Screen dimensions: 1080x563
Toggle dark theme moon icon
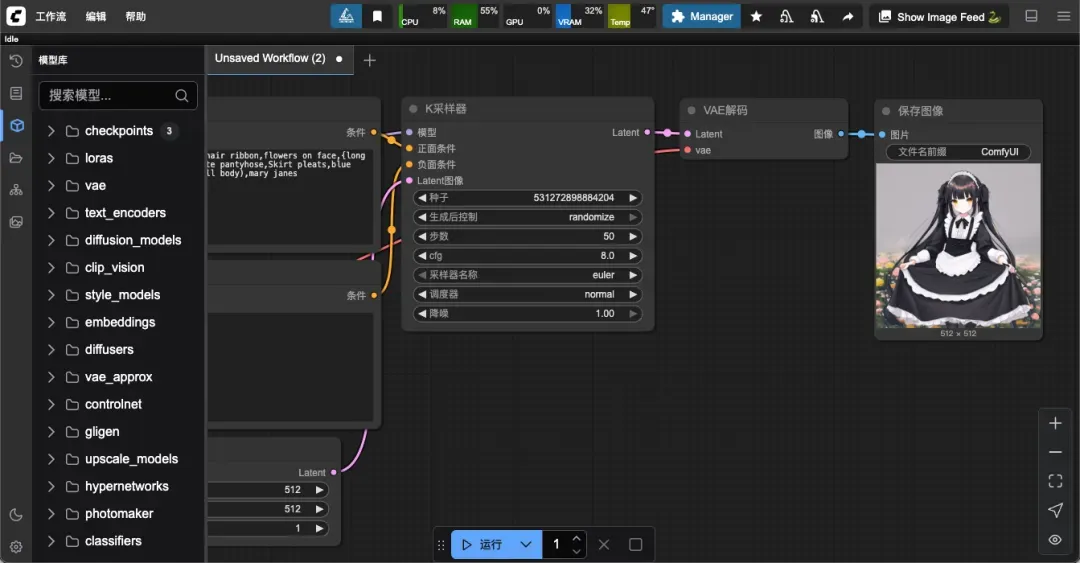click(x=16, y=515)
